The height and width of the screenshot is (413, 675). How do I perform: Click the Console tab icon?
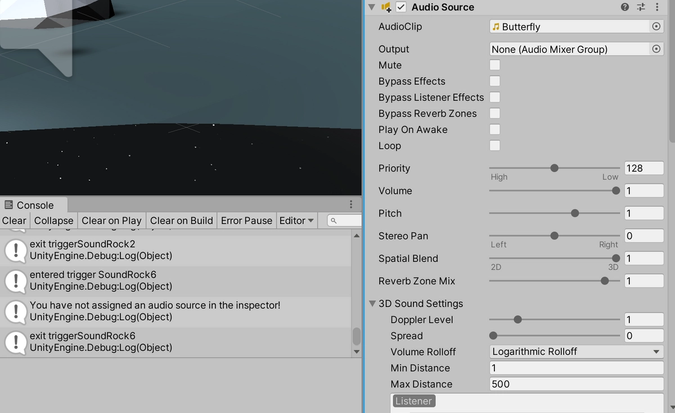pos(9,205)
